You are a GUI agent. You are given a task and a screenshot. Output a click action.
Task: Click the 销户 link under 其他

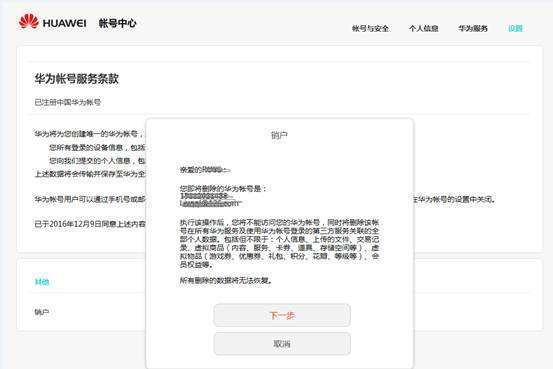42,312
